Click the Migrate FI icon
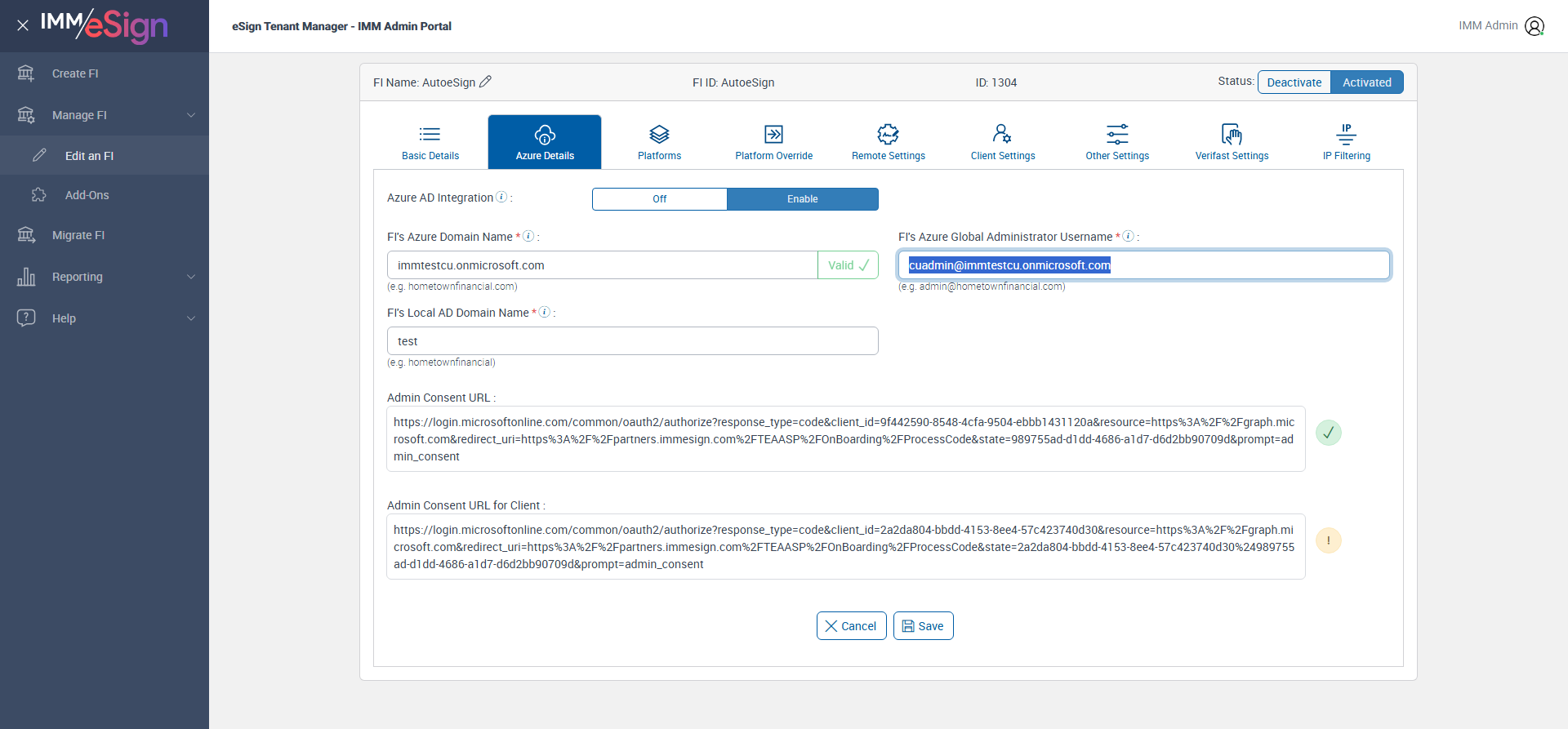The image size is (1568, 729). (x=26, y=235)
